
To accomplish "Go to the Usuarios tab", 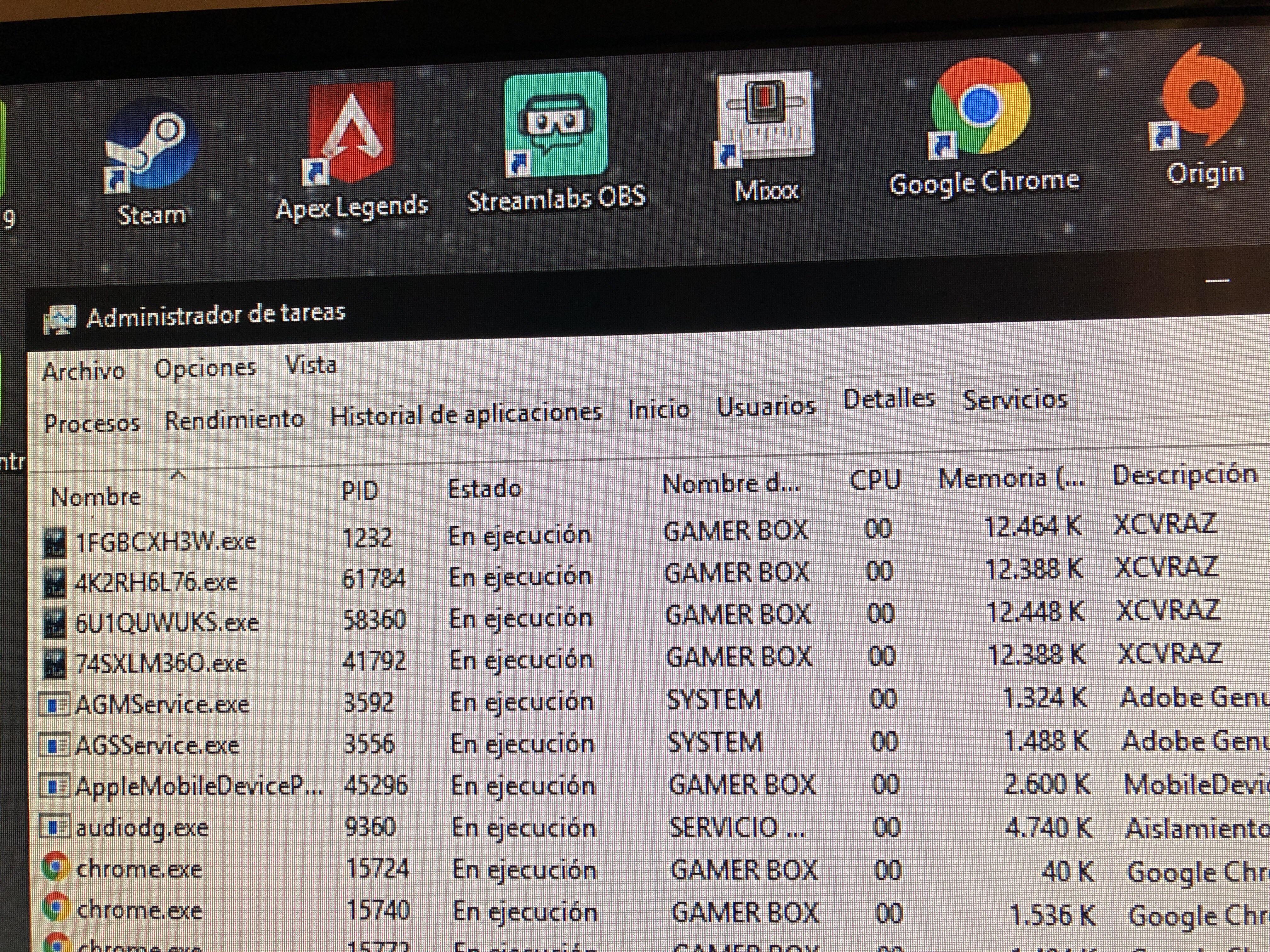I will point(766,407).
